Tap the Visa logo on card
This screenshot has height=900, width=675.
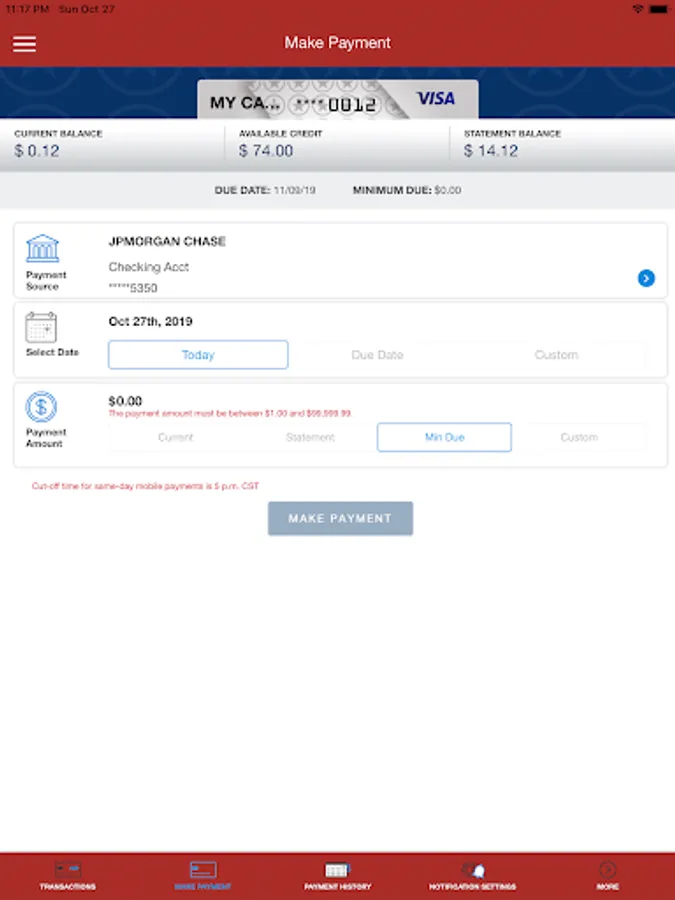tap(436, 99)
